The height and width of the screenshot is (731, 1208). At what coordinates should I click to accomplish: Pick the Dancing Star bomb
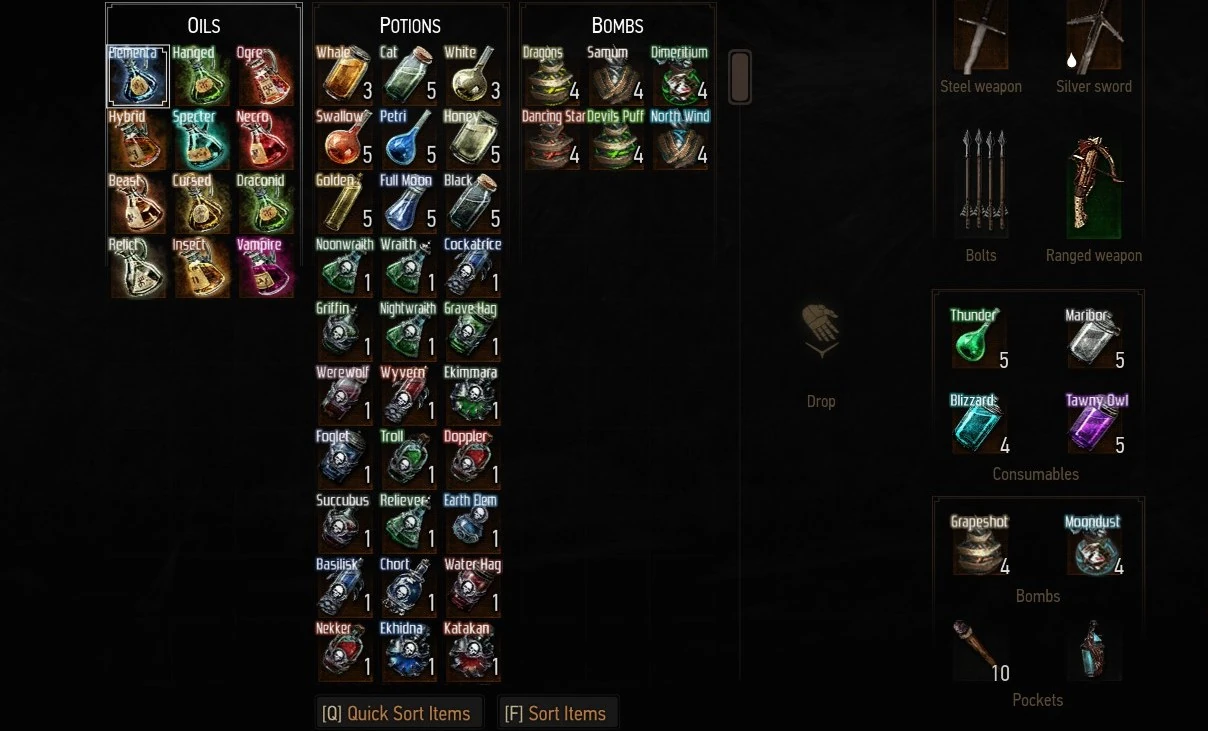tap(552, 138)
